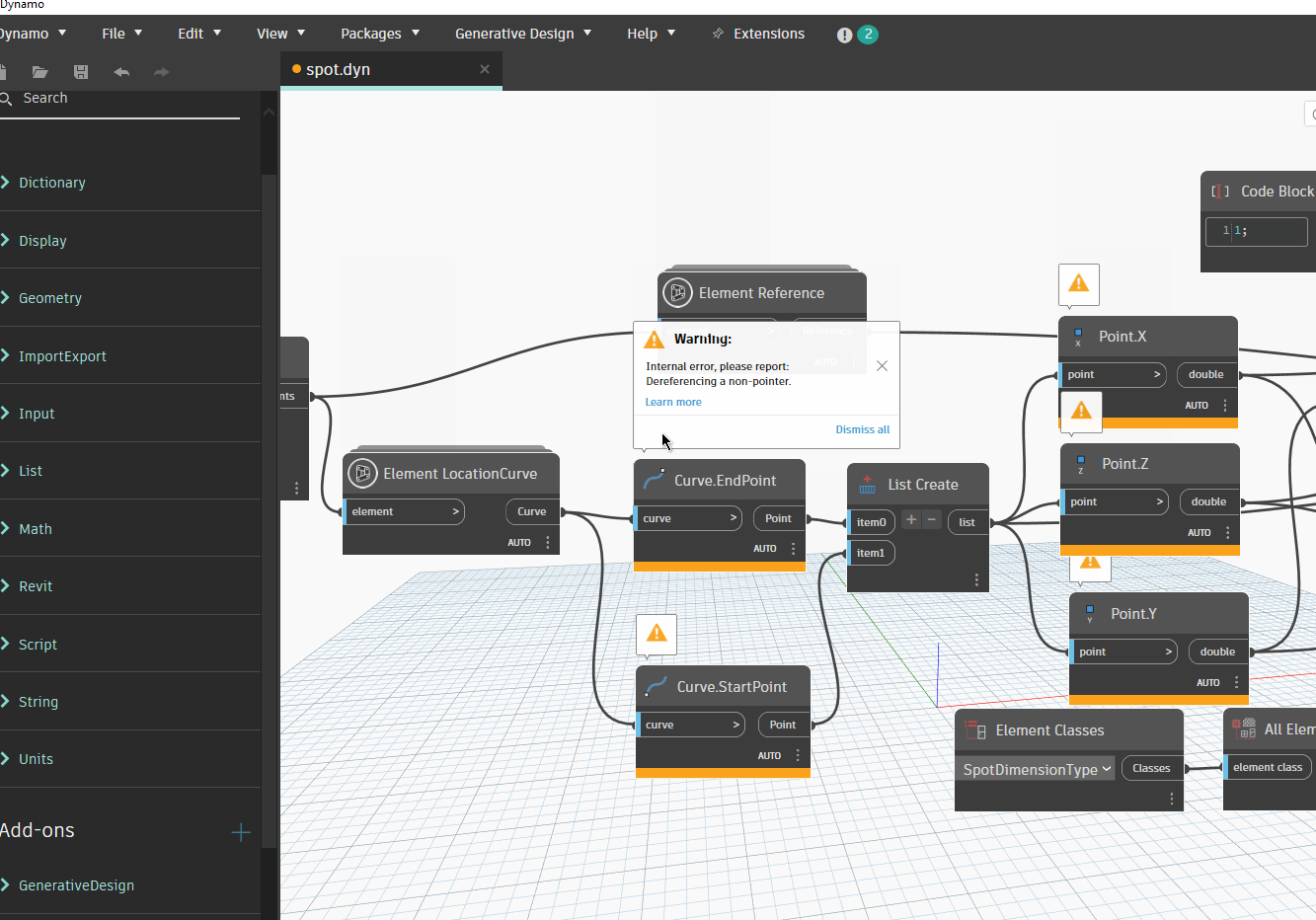Open the SpotDimensionType dropdown
The width and height of the screenshot is (1316, 920).
click(1035, 769)
